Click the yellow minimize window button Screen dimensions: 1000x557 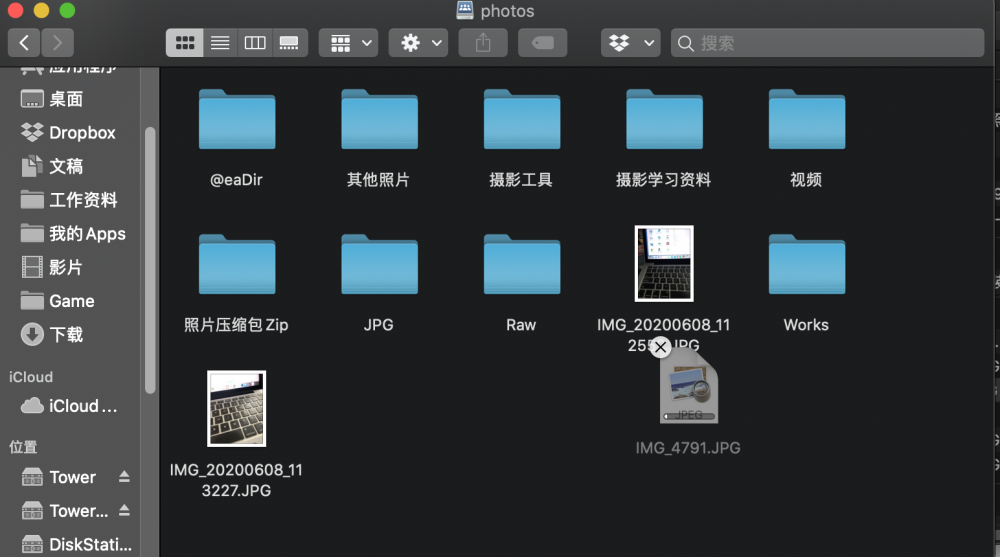point(41,10)
